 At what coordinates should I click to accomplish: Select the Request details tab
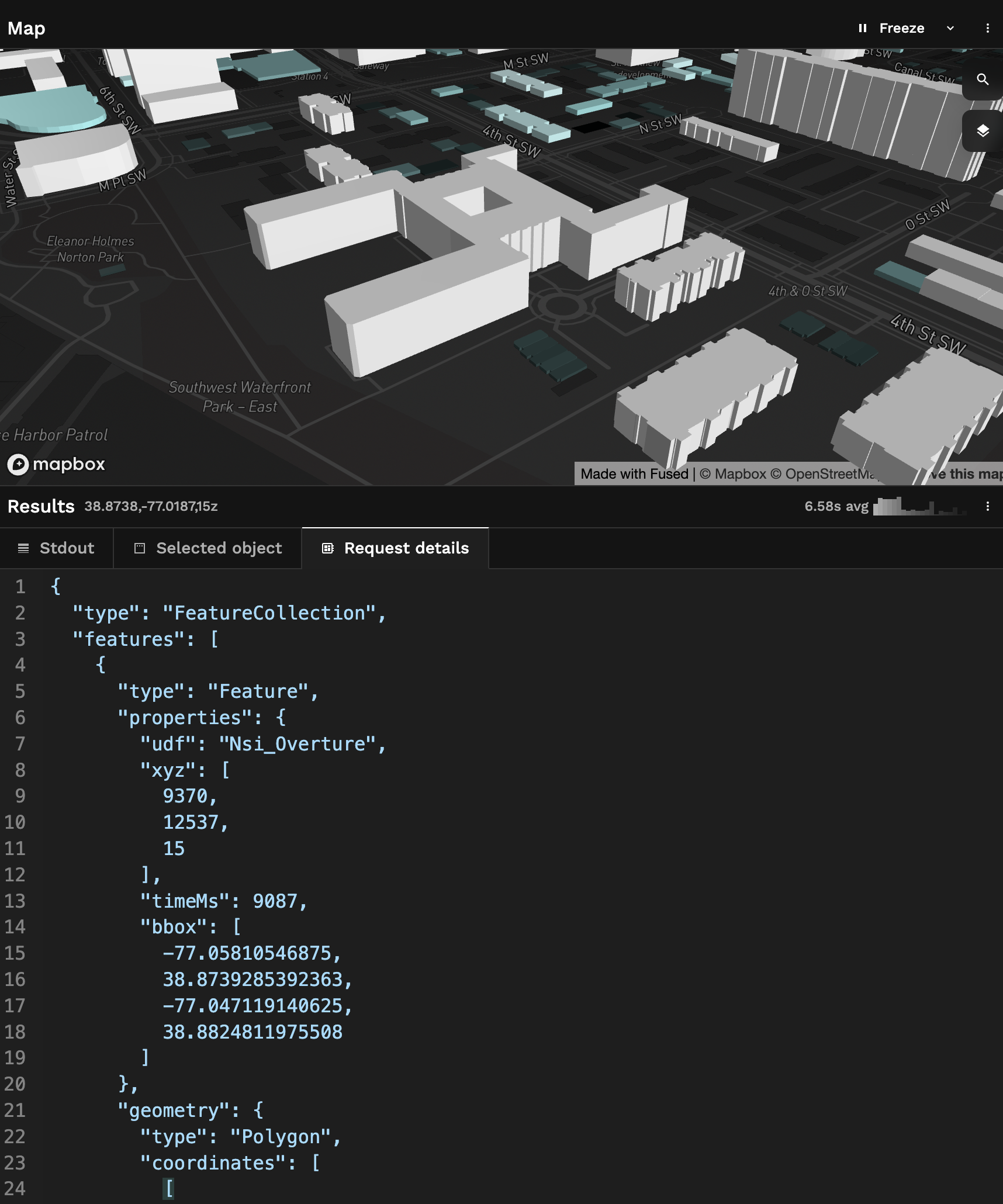click(396, 548)
